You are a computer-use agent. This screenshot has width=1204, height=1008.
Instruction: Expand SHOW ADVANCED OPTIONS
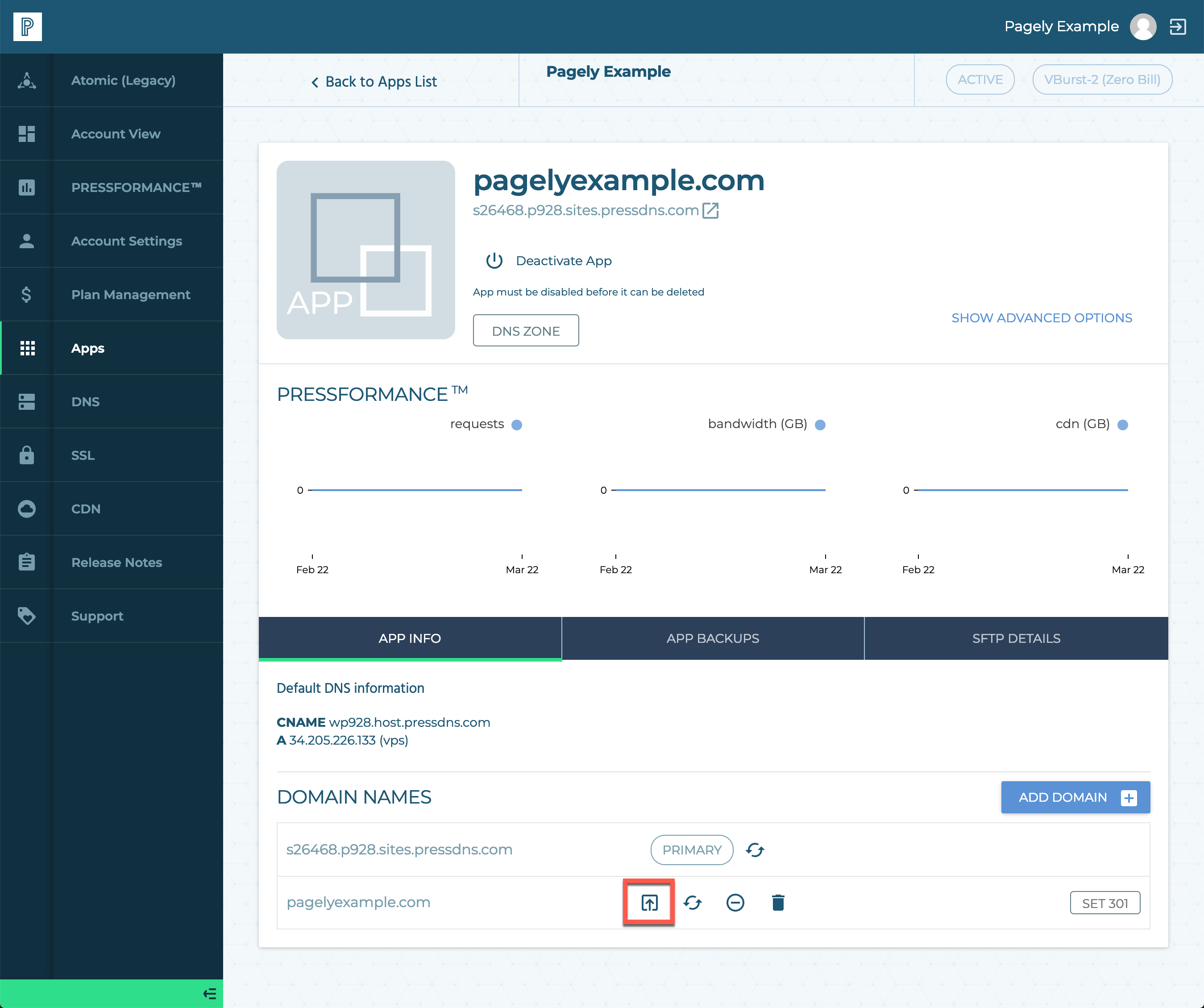pyautogui.click(x=1042, y=318)
